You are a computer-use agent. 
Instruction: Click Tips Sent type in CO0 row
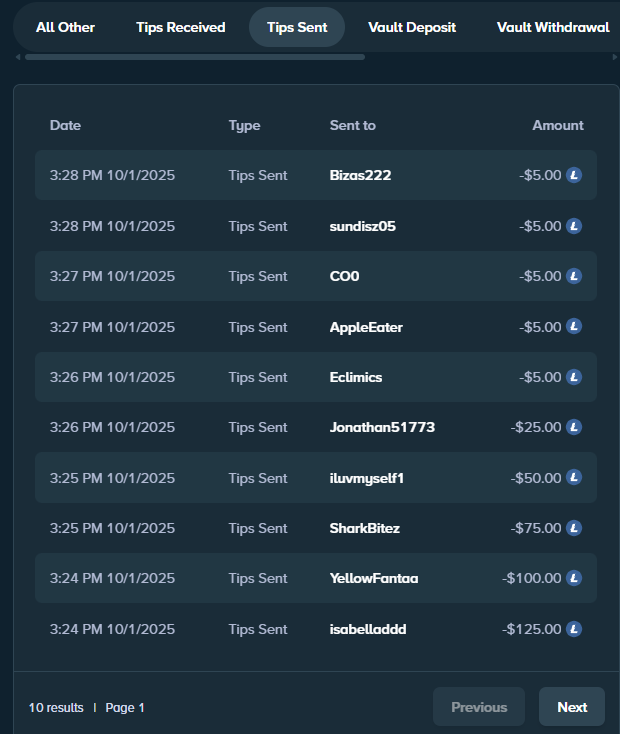(x=258, y=277)
